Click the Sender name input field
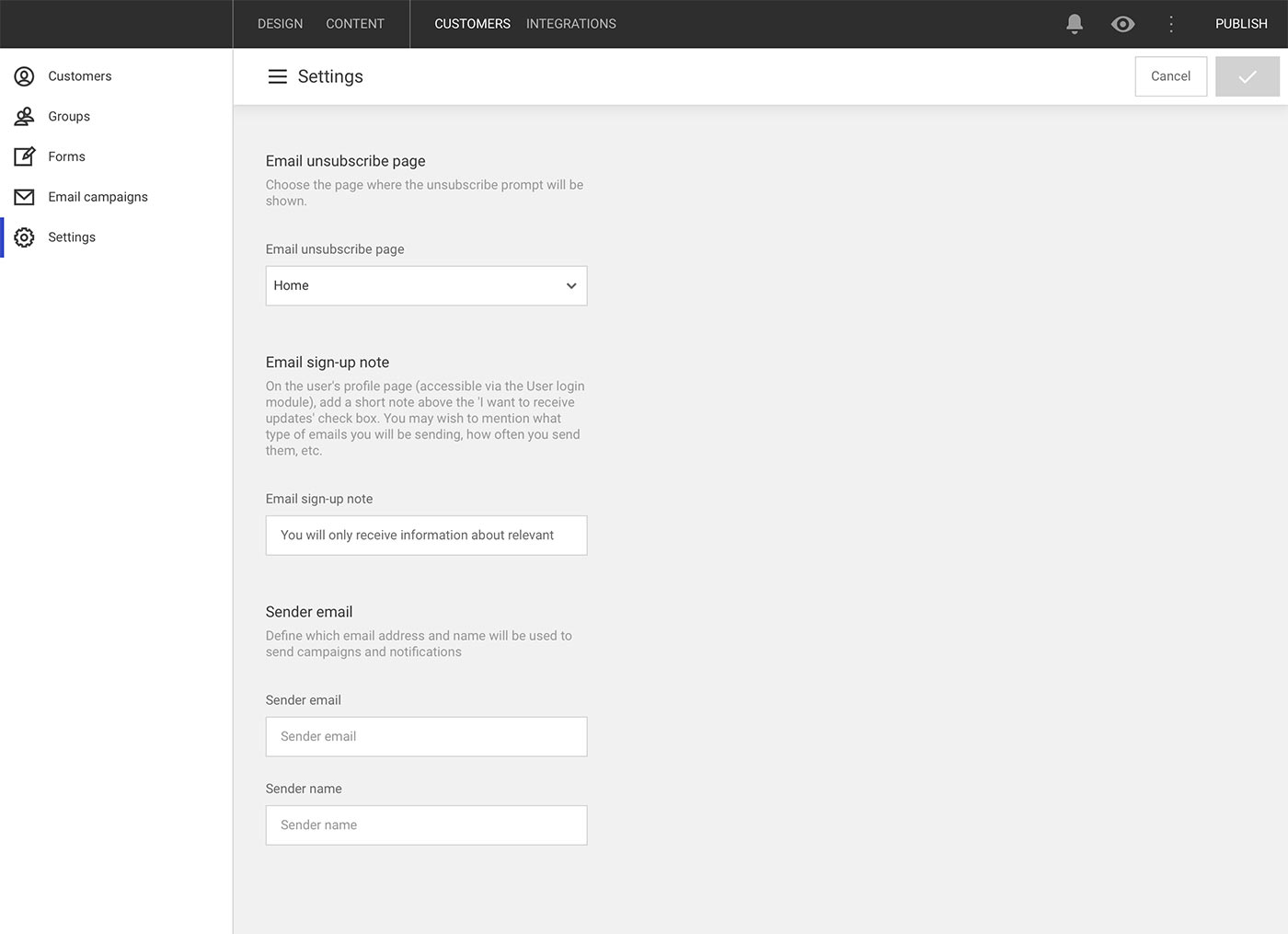 coord(426,825)
